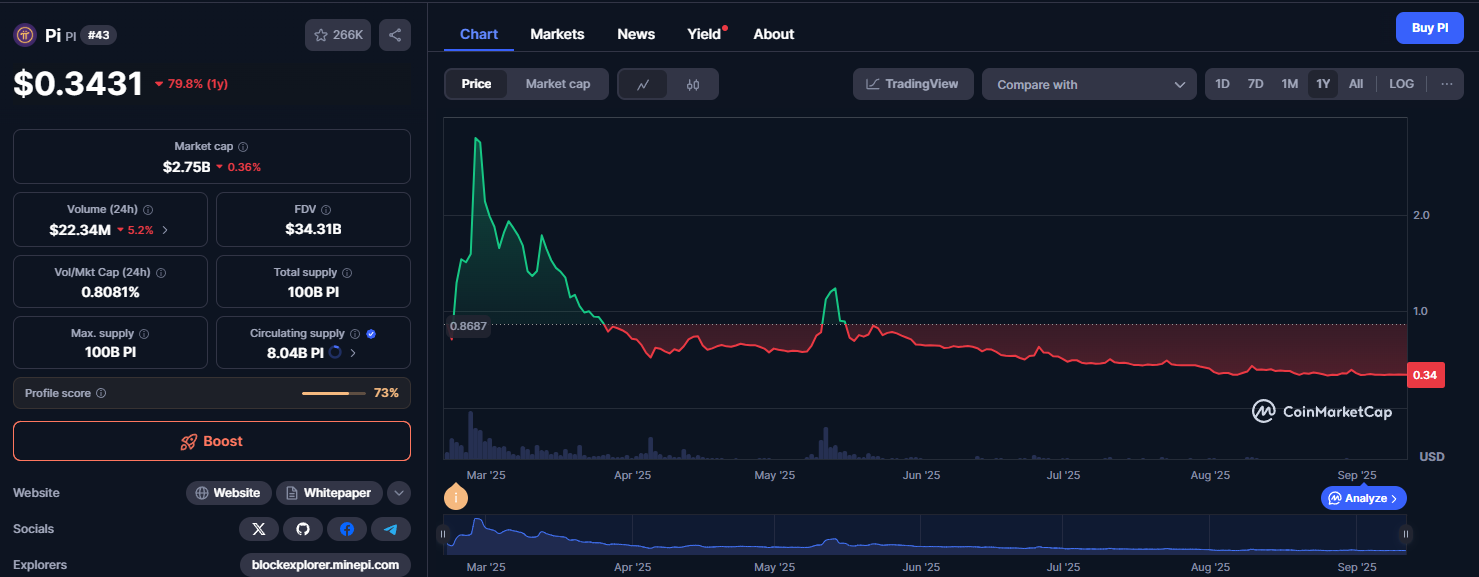This screenshot has height=577, width=1479.
Task: Click the Buy PI button
Action: click(1429, 27)
